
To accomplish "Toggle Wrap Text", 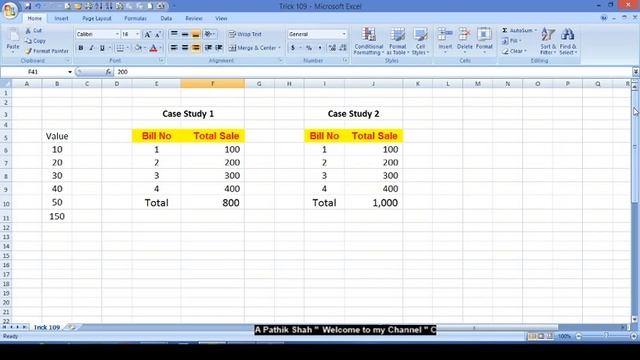I will 245,34.
